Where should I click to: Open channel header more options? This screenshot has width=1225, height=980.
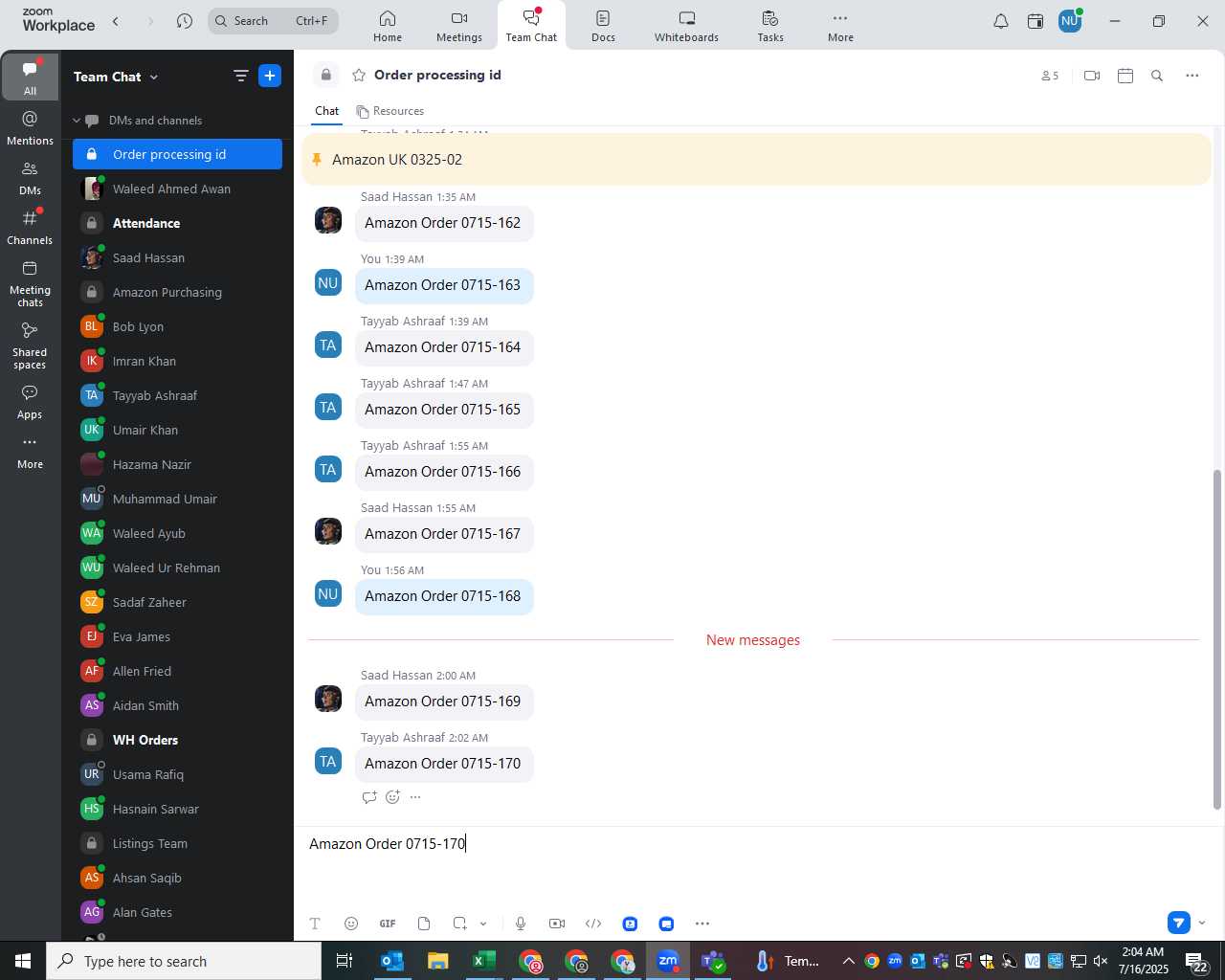pos(1192,76)
